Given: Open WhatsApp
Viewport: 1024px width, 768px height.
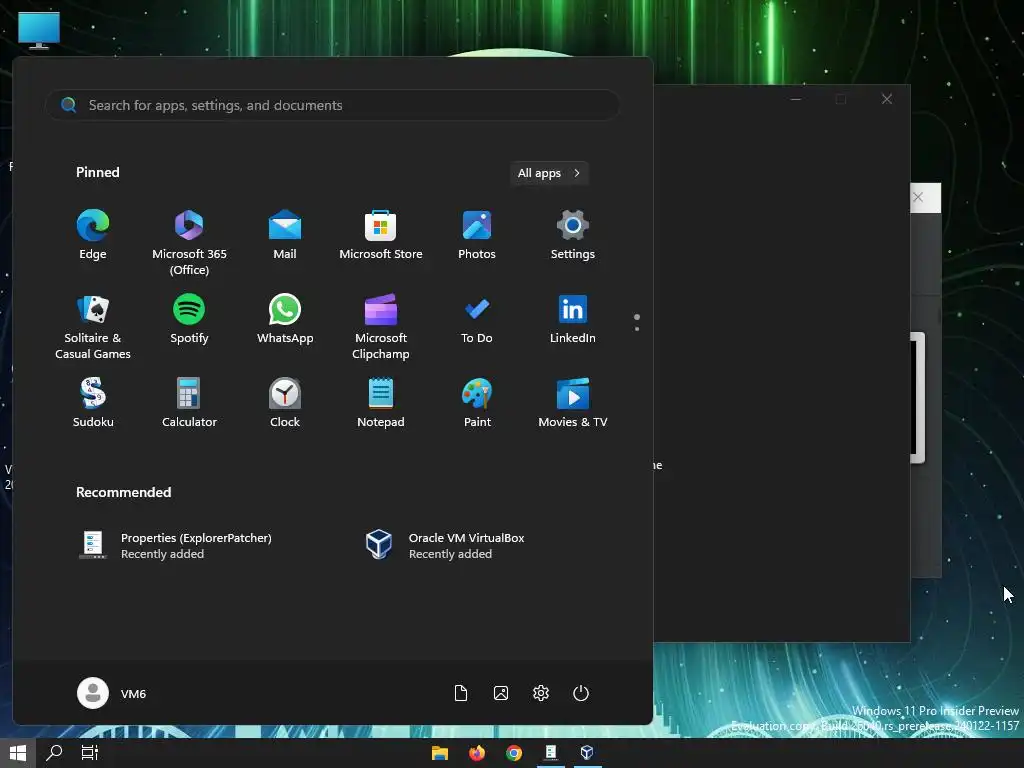Looking at the screenshot, I should (x=285, y=319).
